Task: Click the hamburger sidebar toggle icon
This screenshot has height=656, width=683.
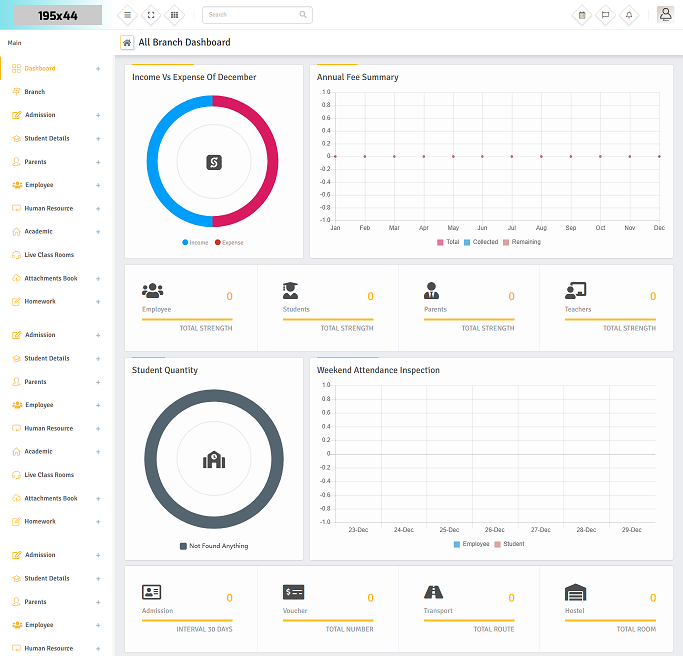Action: point(127,15)
